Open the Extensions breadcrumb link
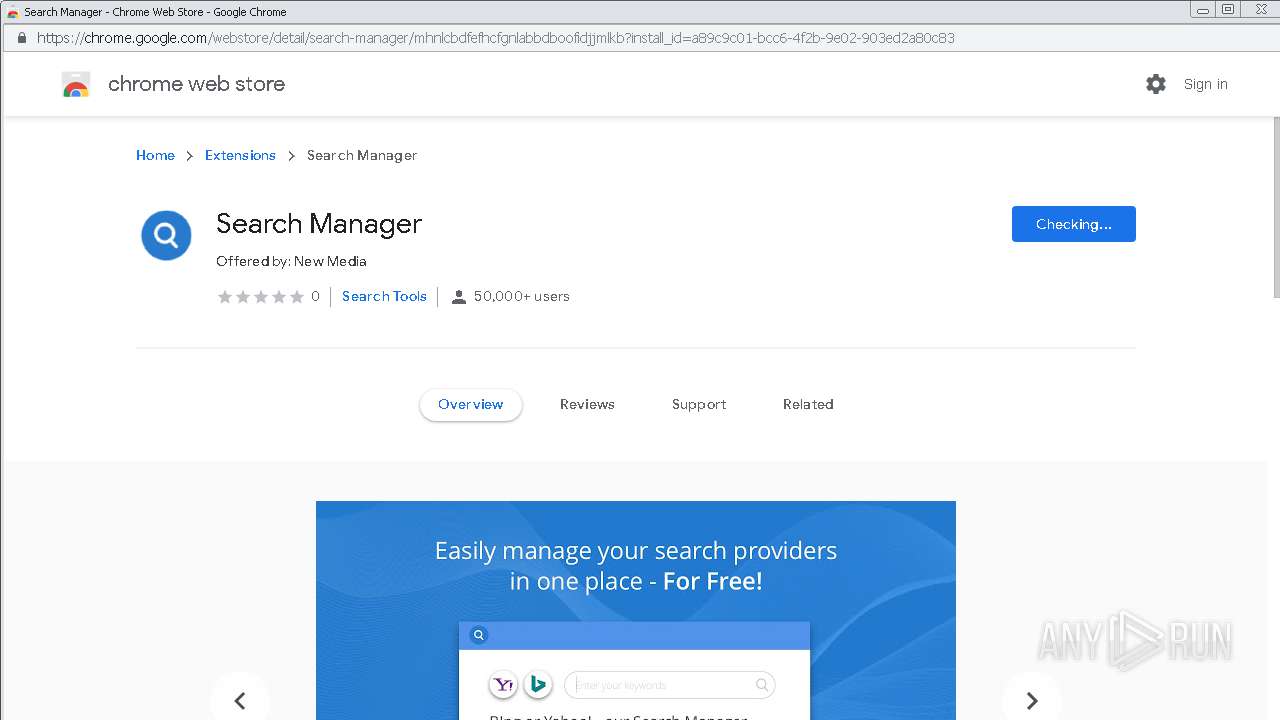The height and width of the screenshot is (720, 1280). [240, 155]
